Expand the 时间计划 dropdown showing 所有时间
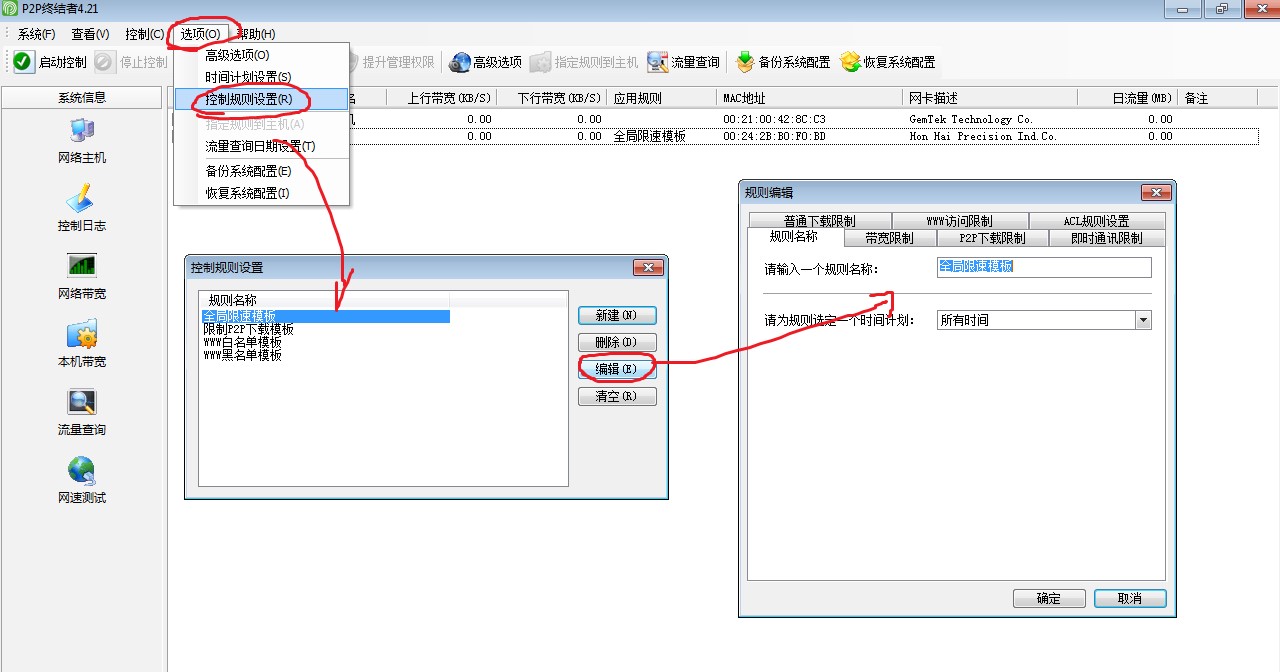1280x672 pixels. 1143,320
